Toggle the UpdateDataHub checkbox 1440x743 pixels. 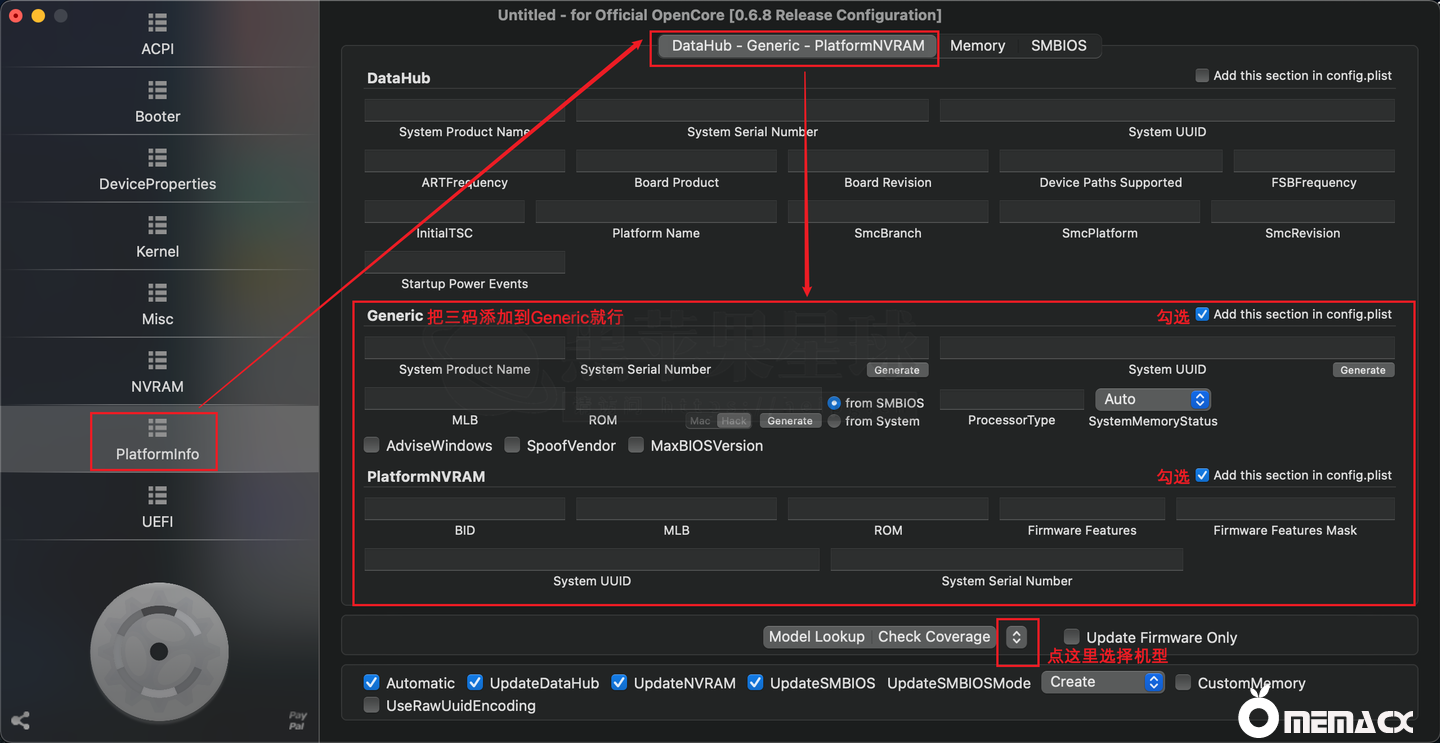tap(475, 683)
